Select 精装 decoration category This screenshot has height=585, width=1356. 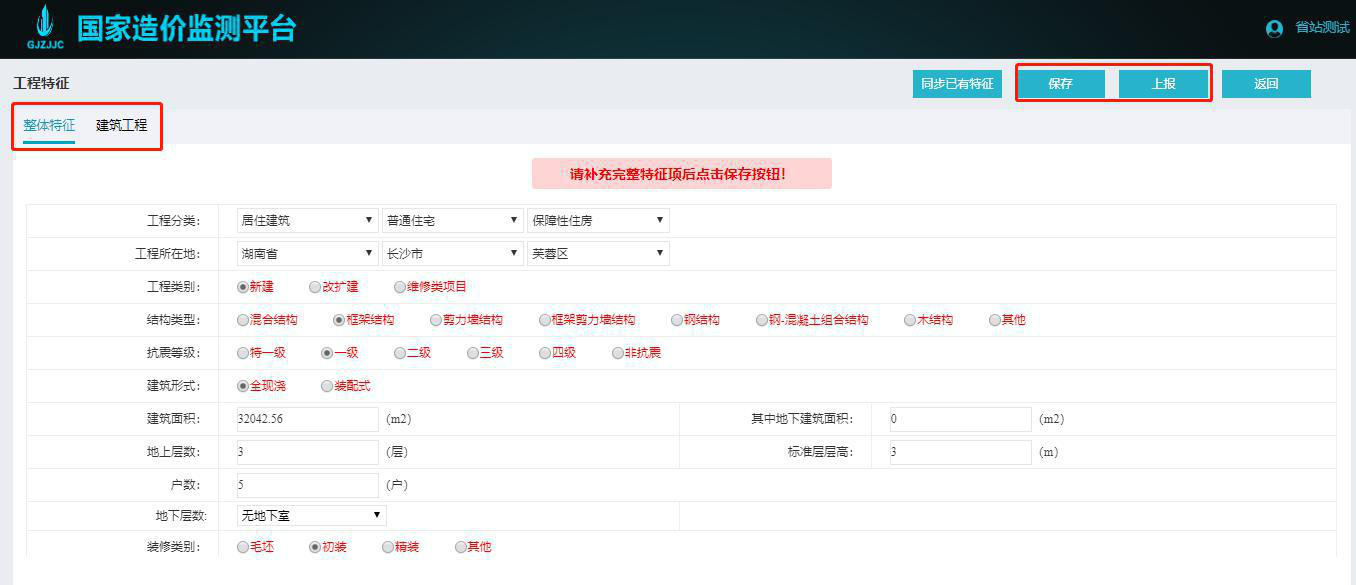pos(387,547)
